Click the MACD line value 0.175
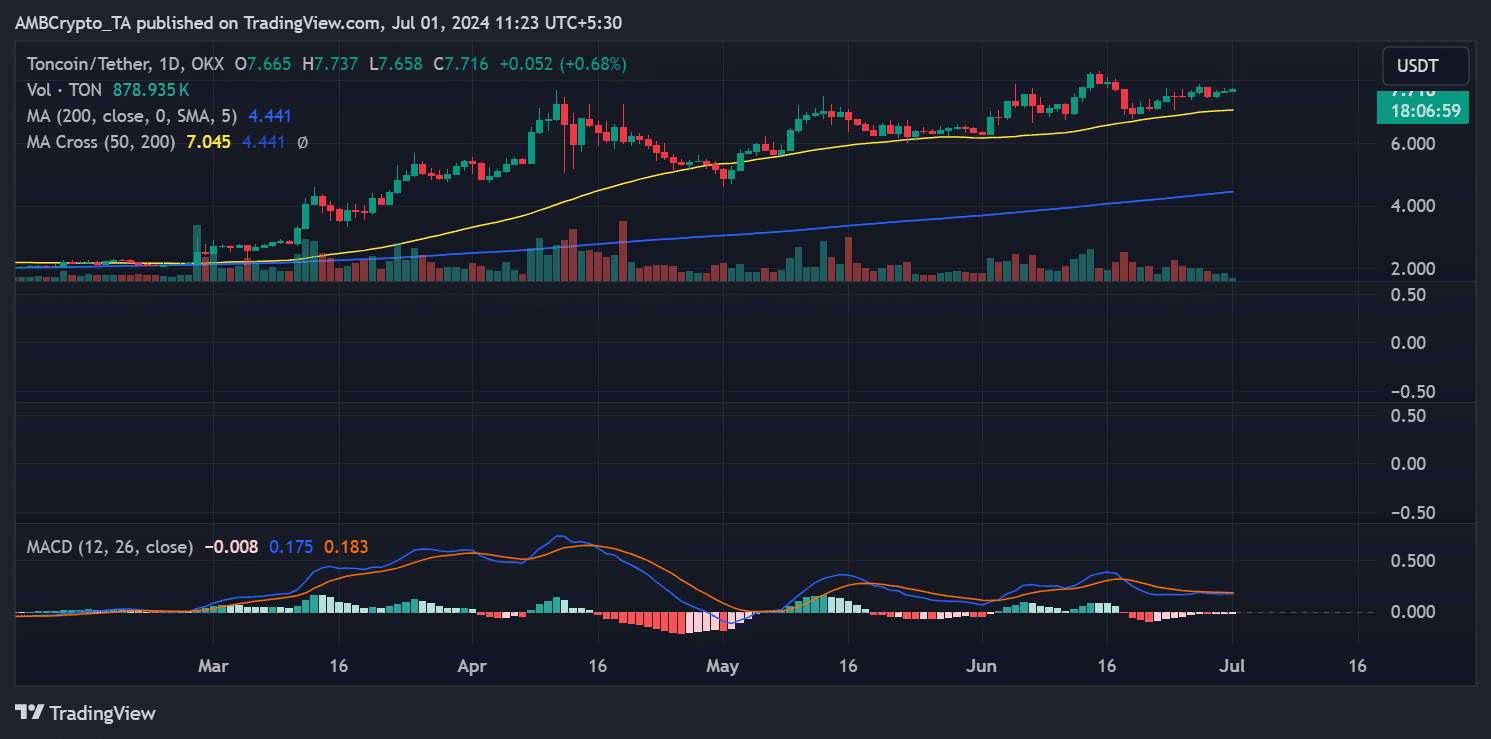The height and width of the screenshot is (739, 1491). [291, 547]
